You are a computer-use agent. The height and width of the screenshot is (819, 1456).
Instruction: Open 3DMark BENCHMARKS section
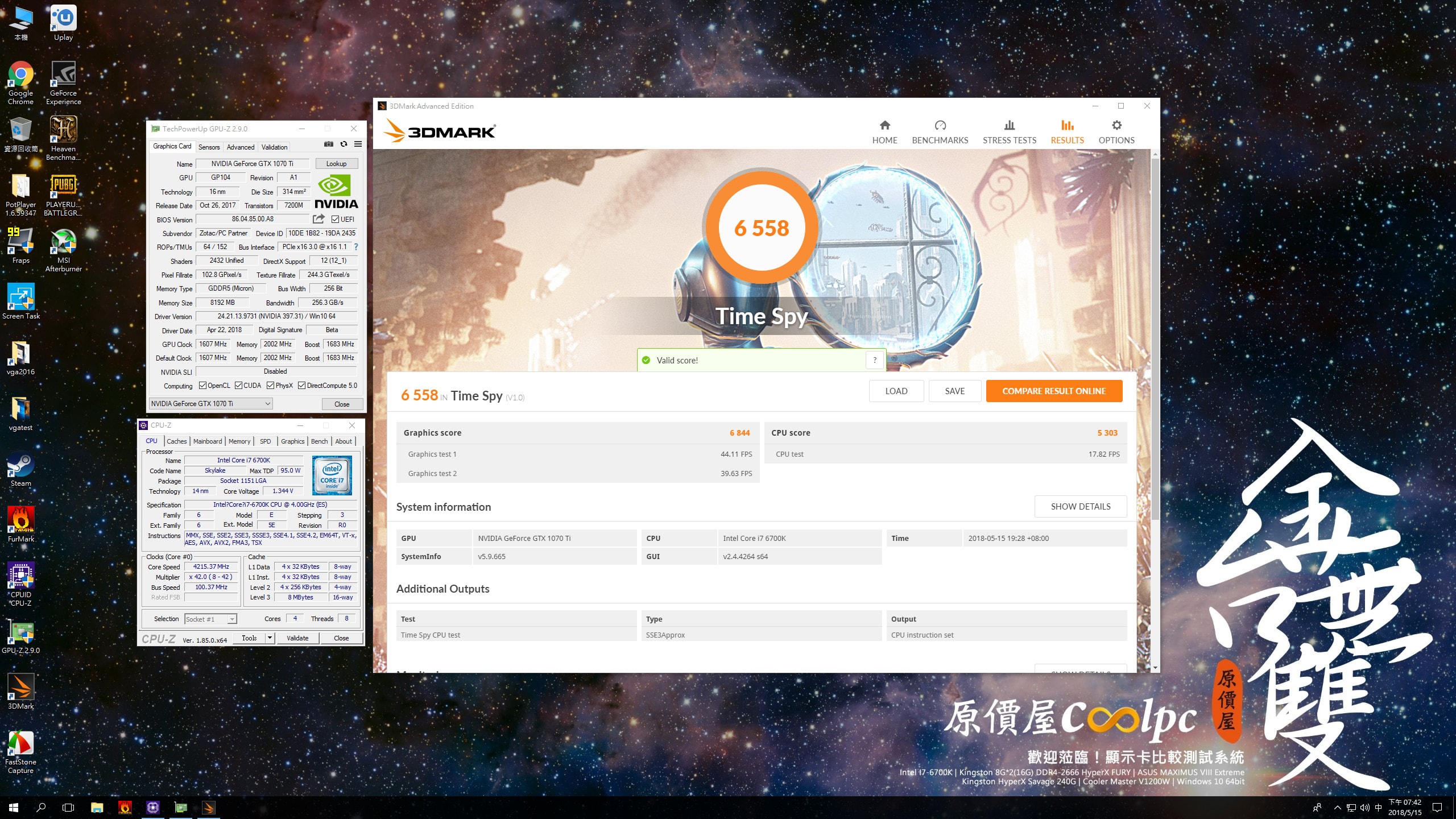940,133
